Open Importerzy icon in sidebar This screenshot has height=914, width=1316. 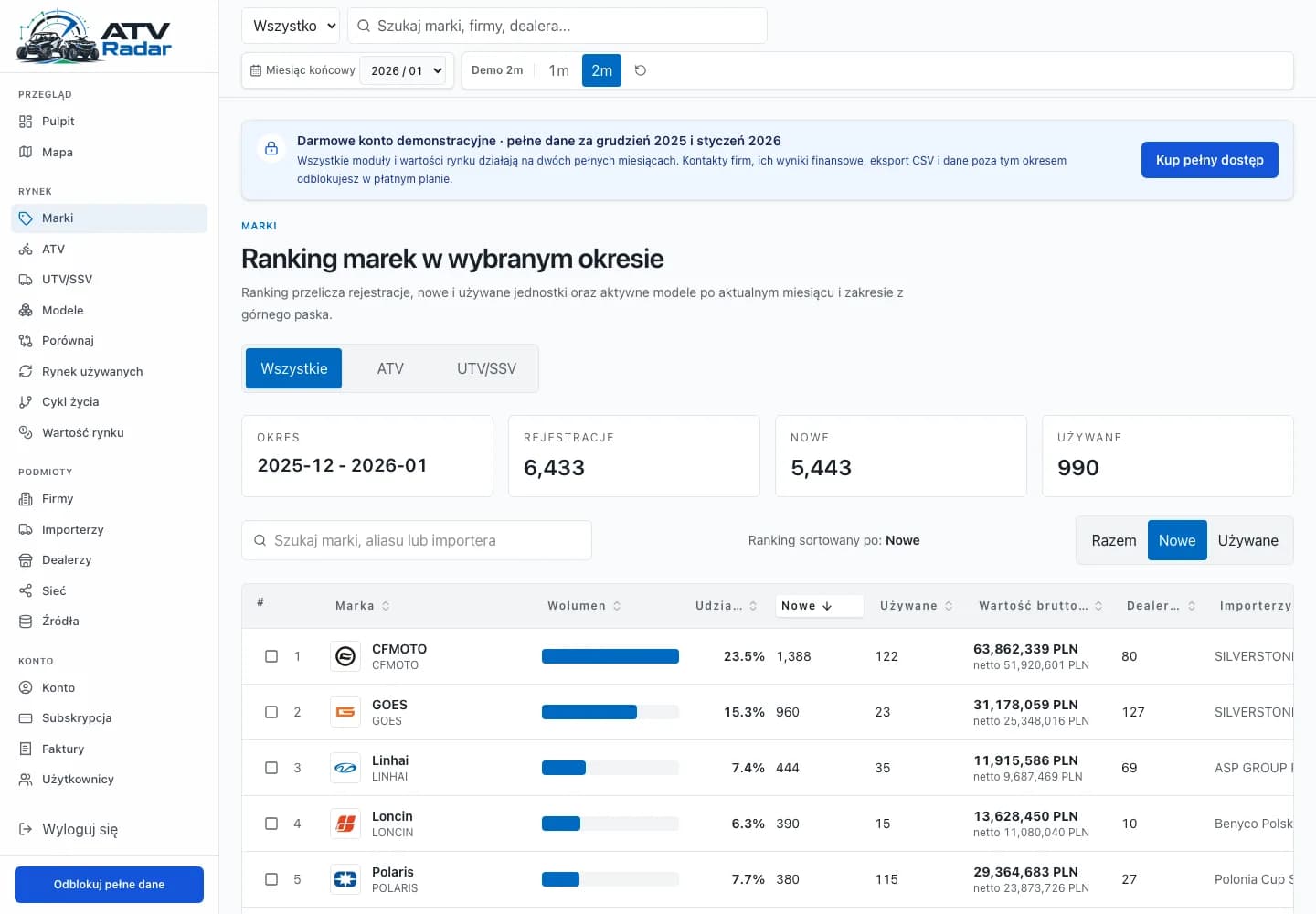pos(26,530)
